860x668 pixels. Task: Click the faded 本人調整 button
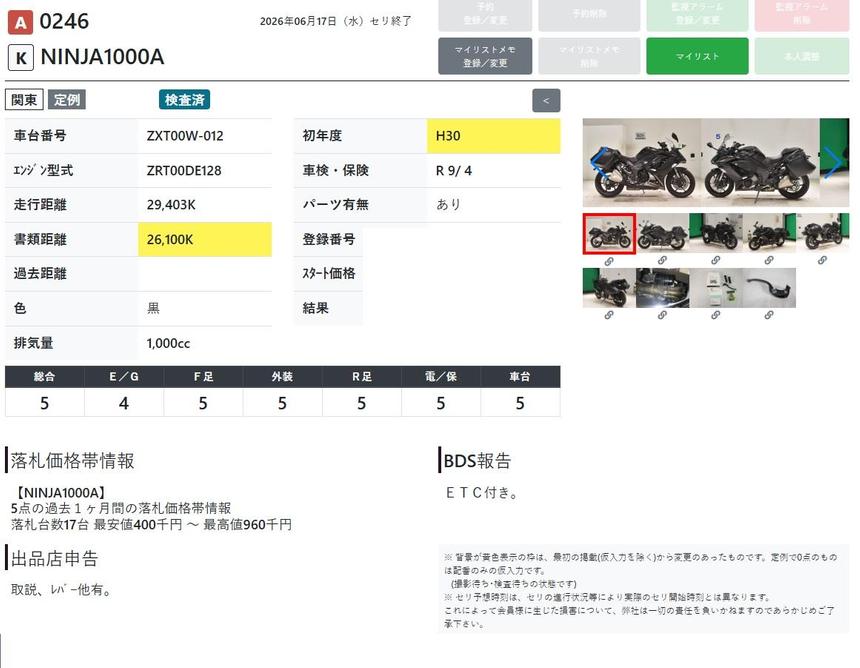click(x=802, y=56)
